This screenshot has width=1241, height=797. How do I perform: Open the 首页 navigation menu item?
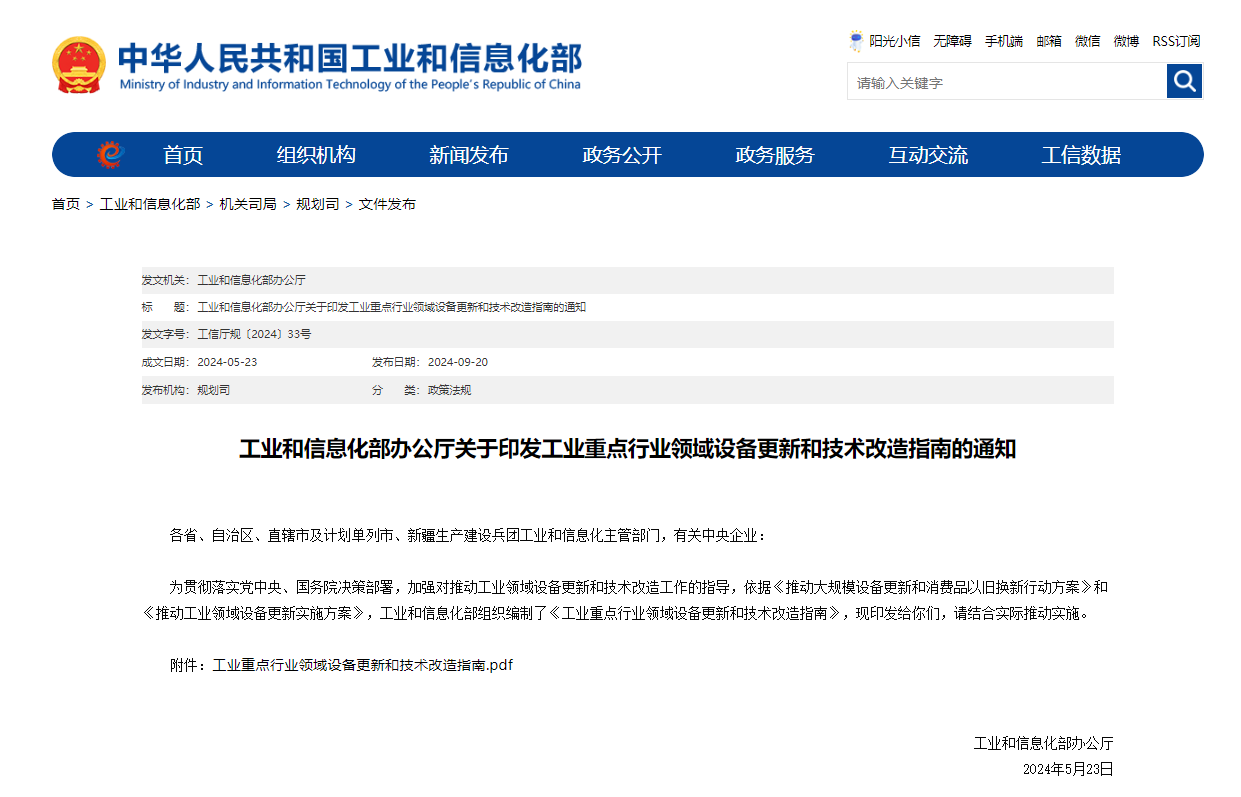coord(182,155)
